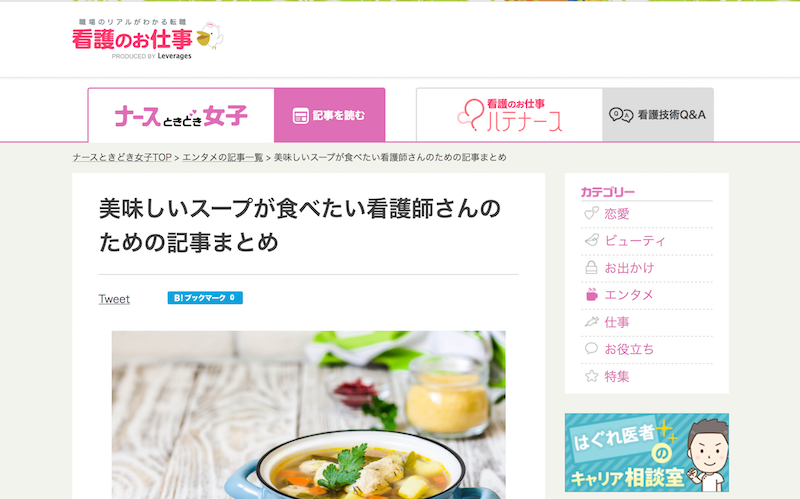Screen dimensions: 800x499
Task: Select the 看護技術Q&A tab
Action: pos(658,115)
